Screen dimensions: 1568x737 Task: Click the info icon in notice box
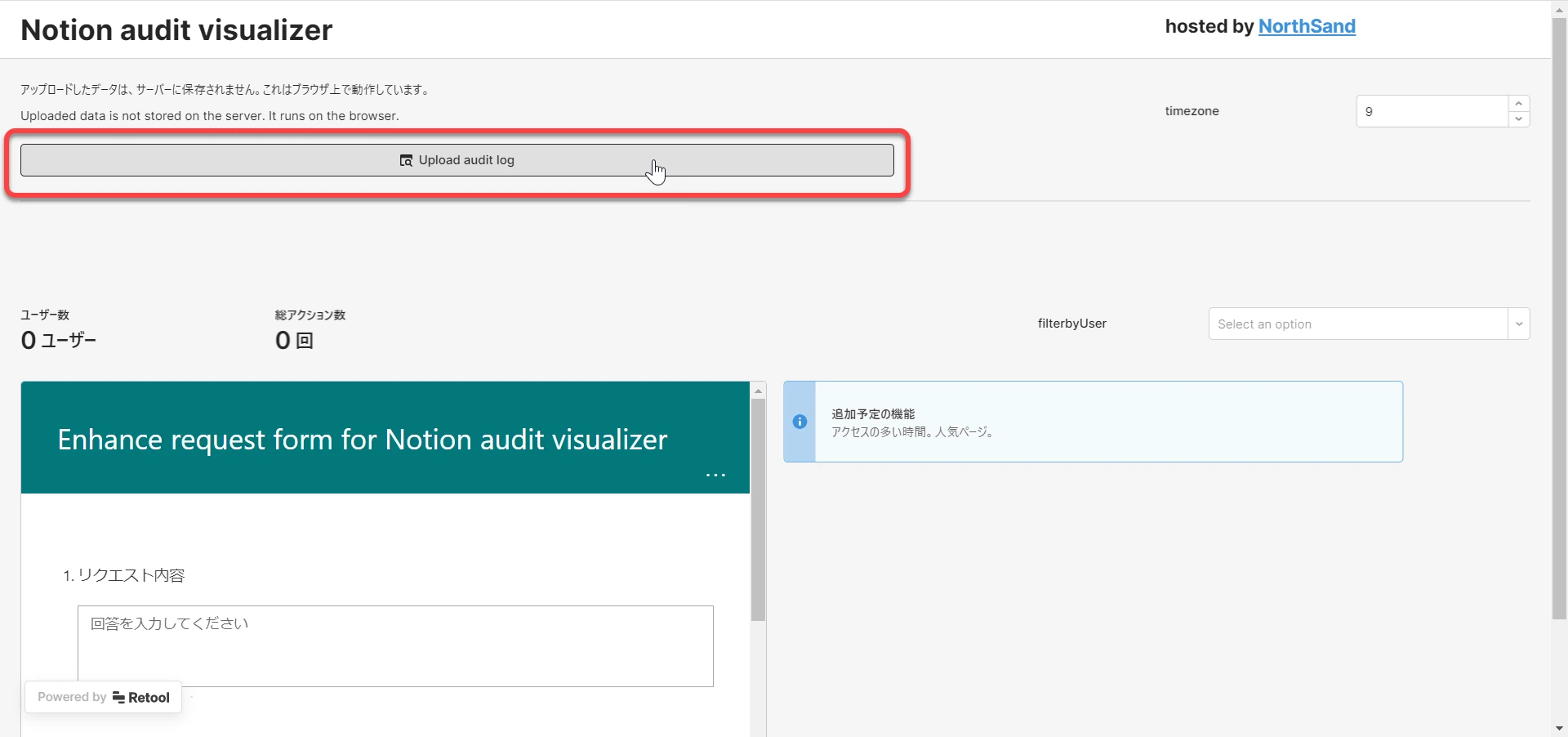coord(800,422)
